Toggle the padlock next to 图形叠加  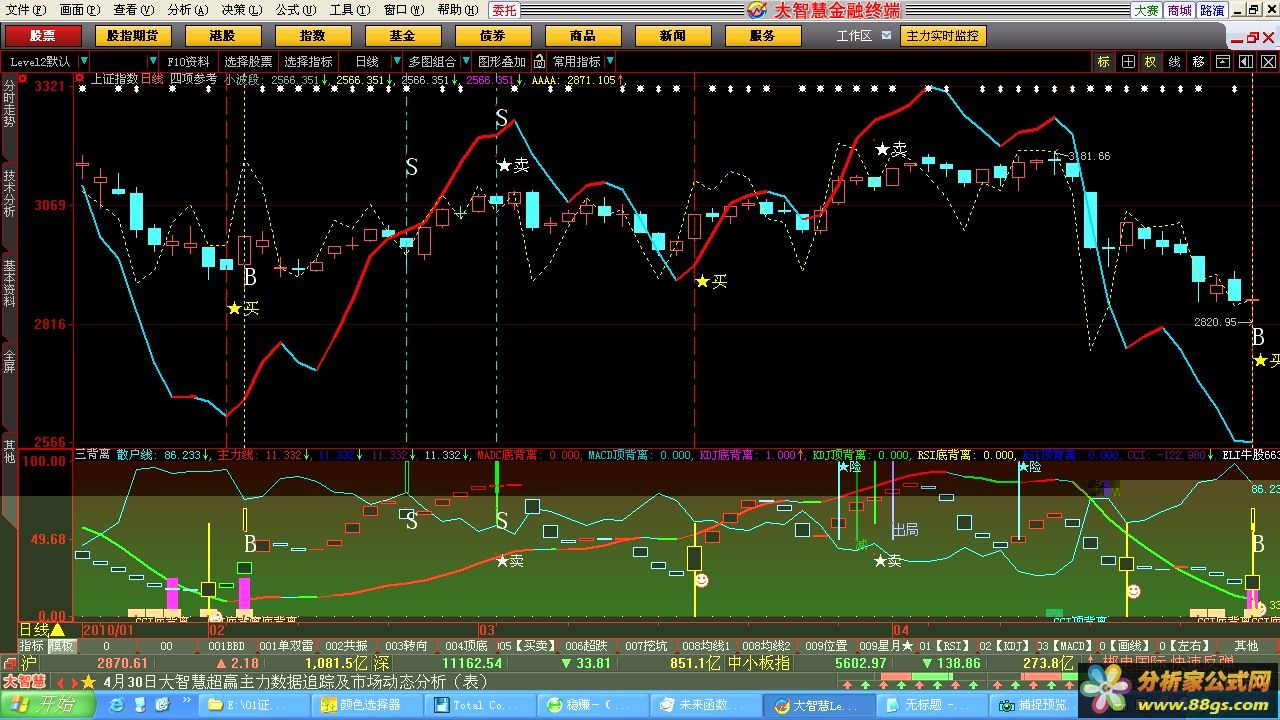coord(540,62)
